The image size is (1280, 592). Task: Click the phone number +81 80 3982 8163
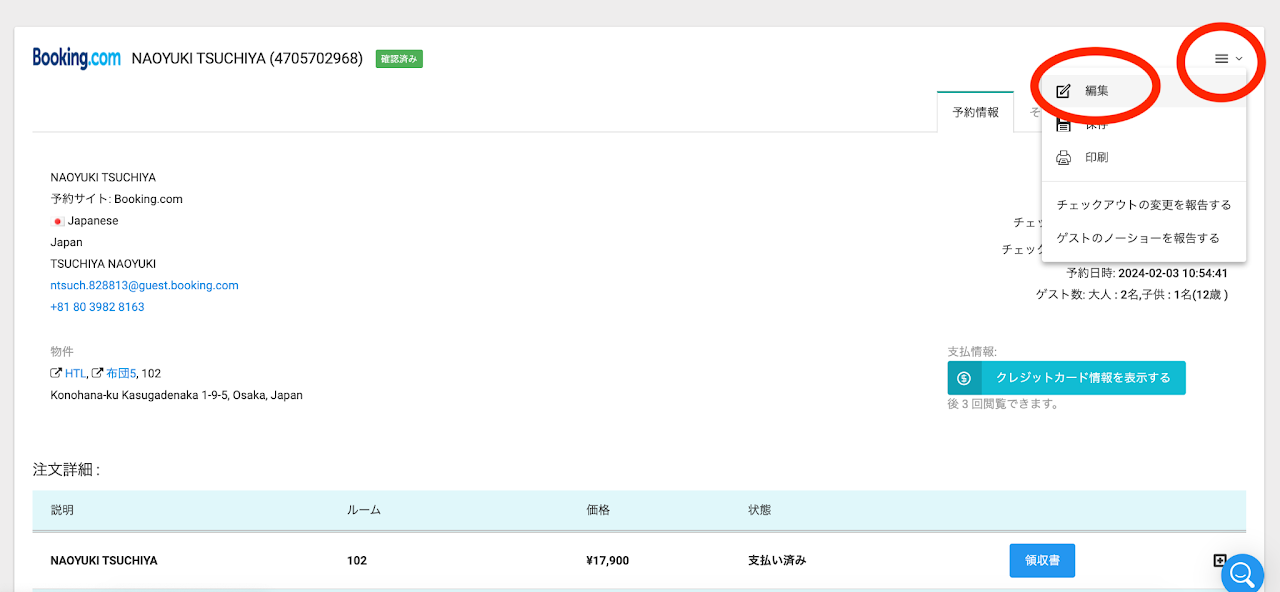97,308
